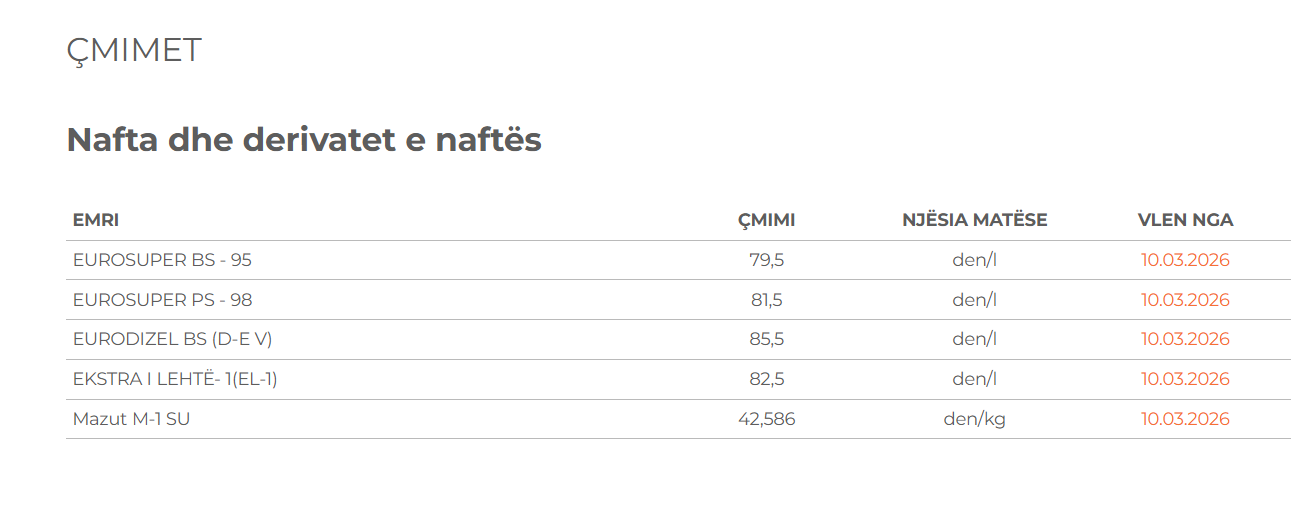The width and height of the screenshot is (1292, 514).
Task: Click the den/l unit for EURODIZEL BS
Action: tap(974, 339)
